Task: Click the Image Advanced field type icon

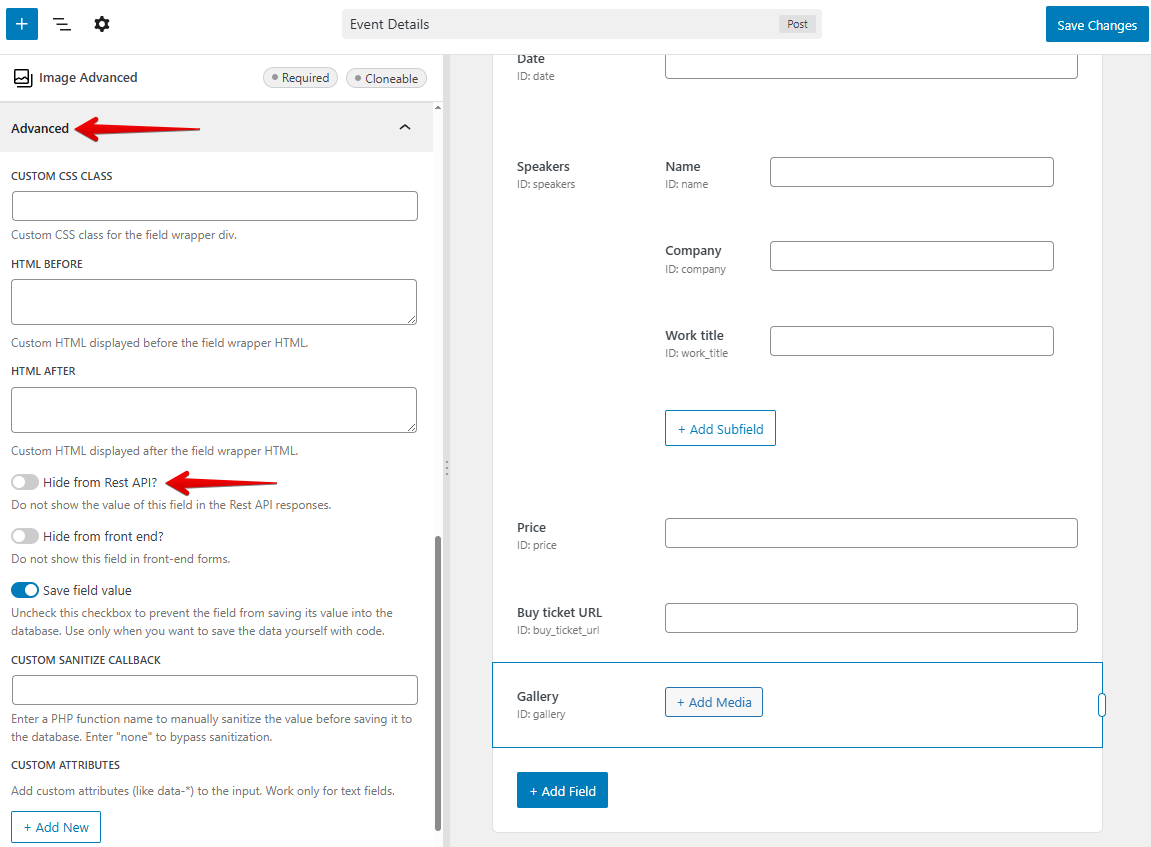Action: coord(22,77)
